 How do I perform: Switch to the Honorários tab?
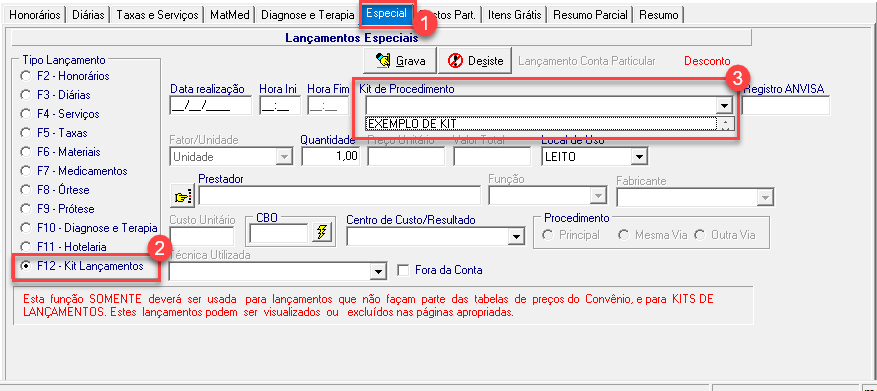[x=35, y=15]
